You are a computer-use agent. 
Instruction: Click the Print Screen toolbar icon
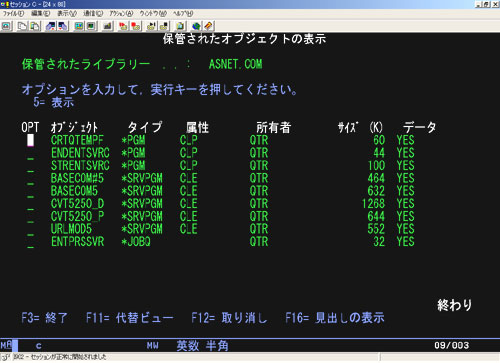[7, 26]
